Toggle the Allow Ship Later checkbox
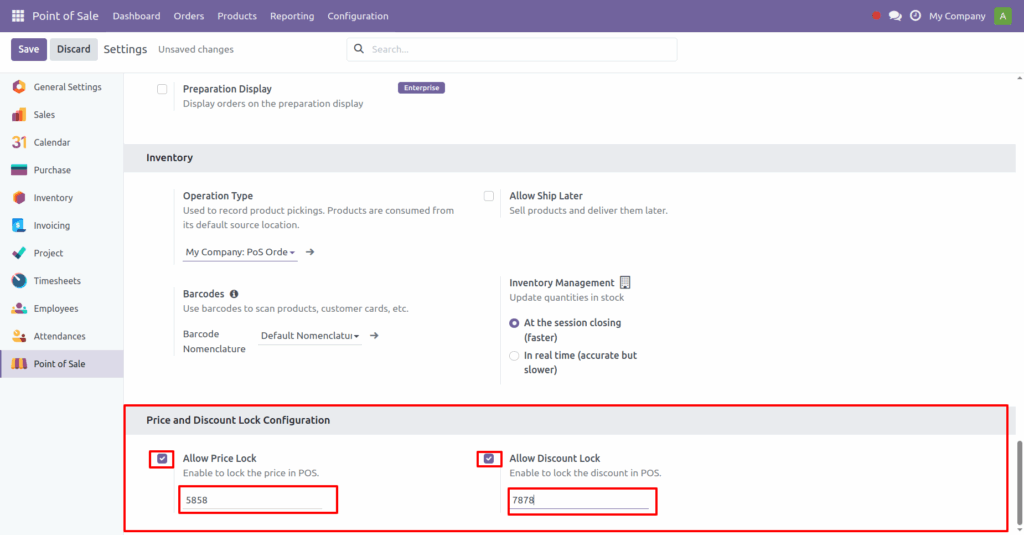Screen dimensions: 1024x535 489,196
